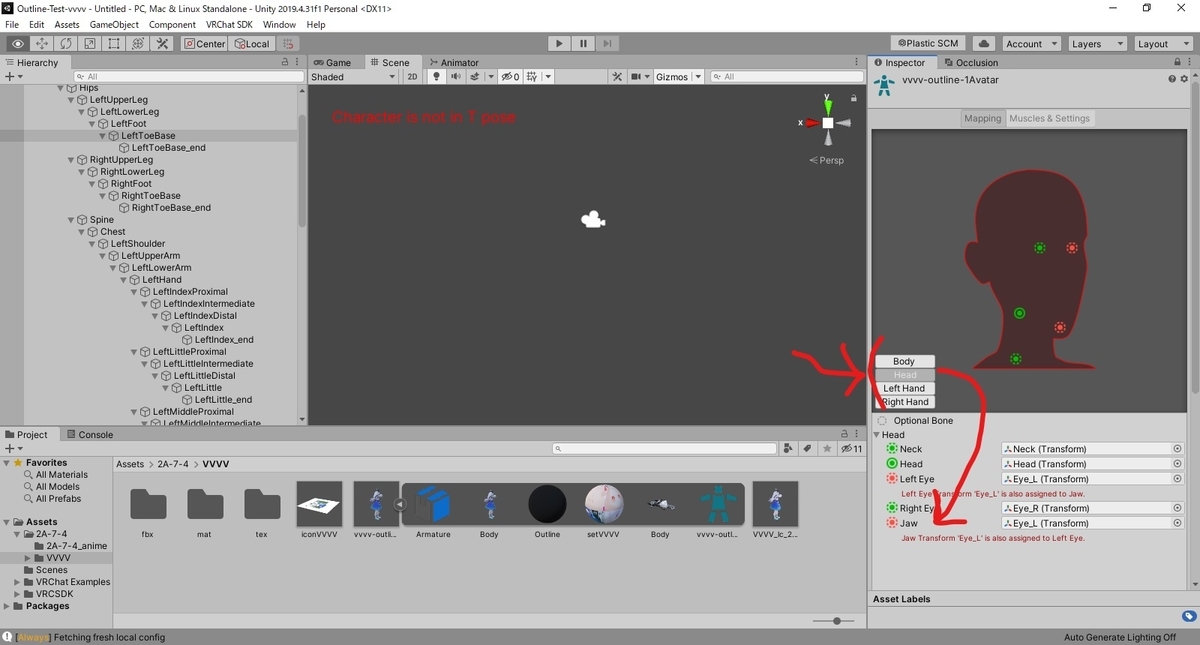Select the Rect transform tool
This screenshot has width=1200, height=645.
point(114,44)
